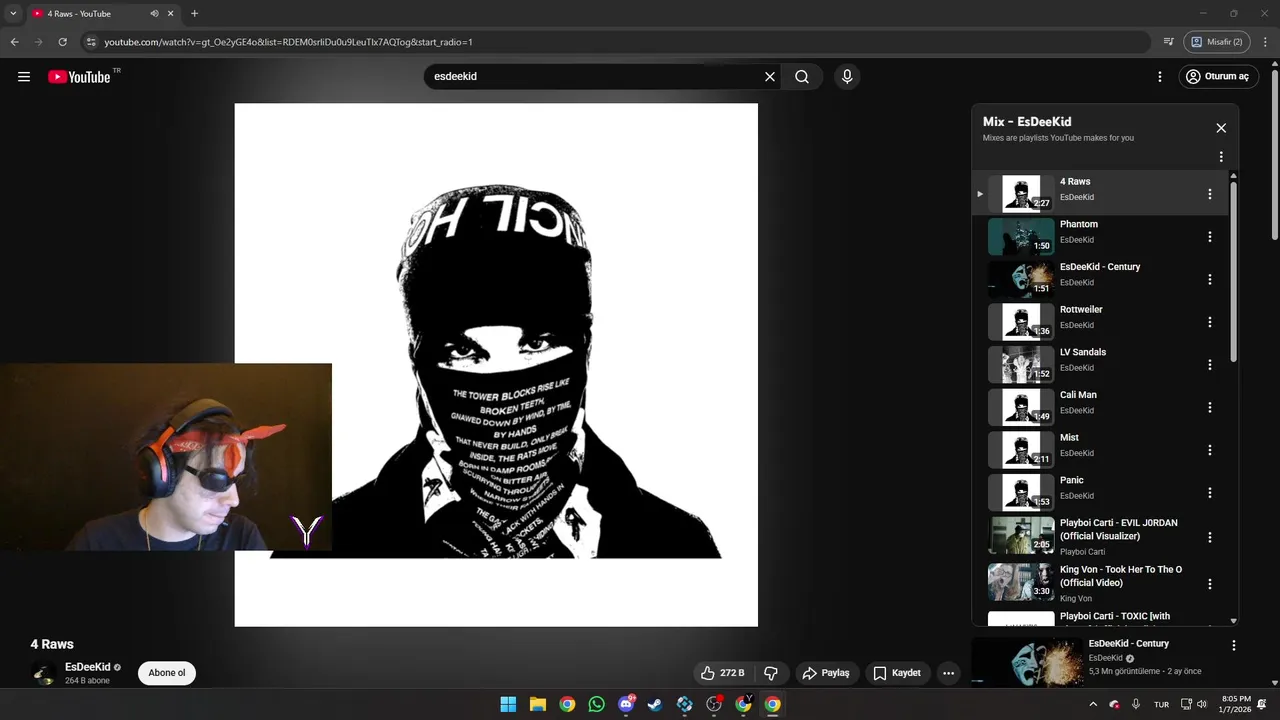Play the song titled Mist

click(x=1069, y=438)
